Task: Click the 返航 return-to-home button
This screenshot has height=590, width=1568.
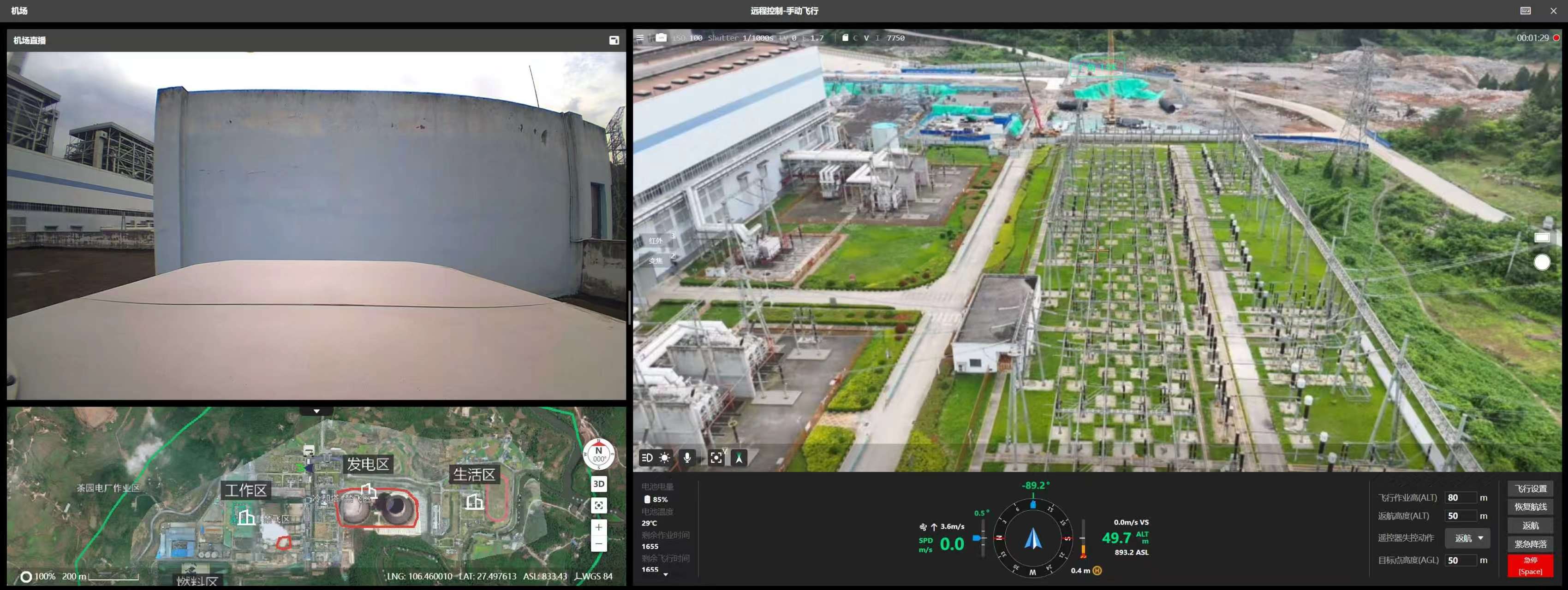Action: pos(1530,525)
